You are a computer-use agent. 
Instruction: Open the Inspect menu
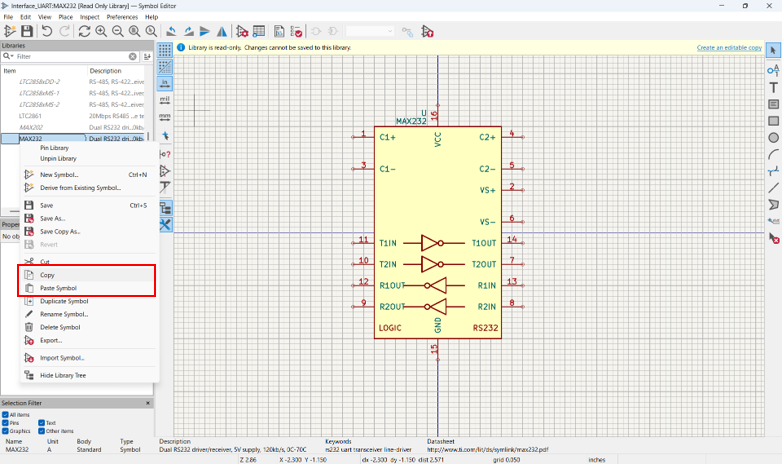(90, 17)
